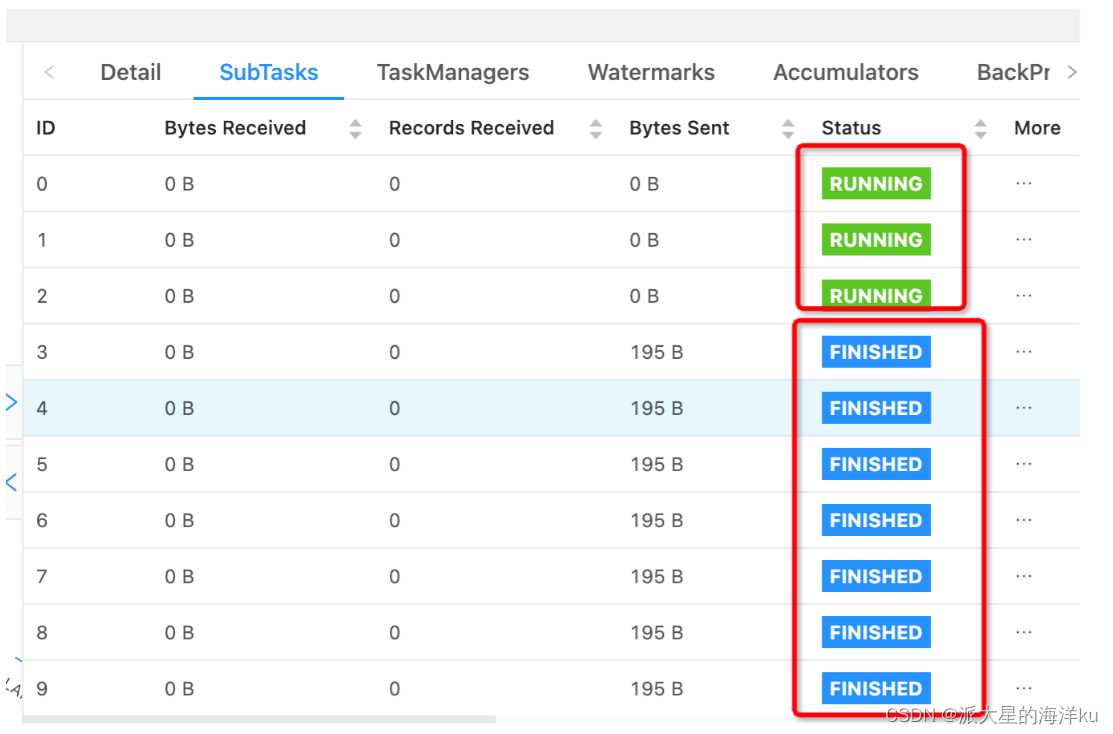The height and width of the screenshot is (734, 1113).
Task: Open More menu for subtask 4
Action: (x=1023, y=407)
